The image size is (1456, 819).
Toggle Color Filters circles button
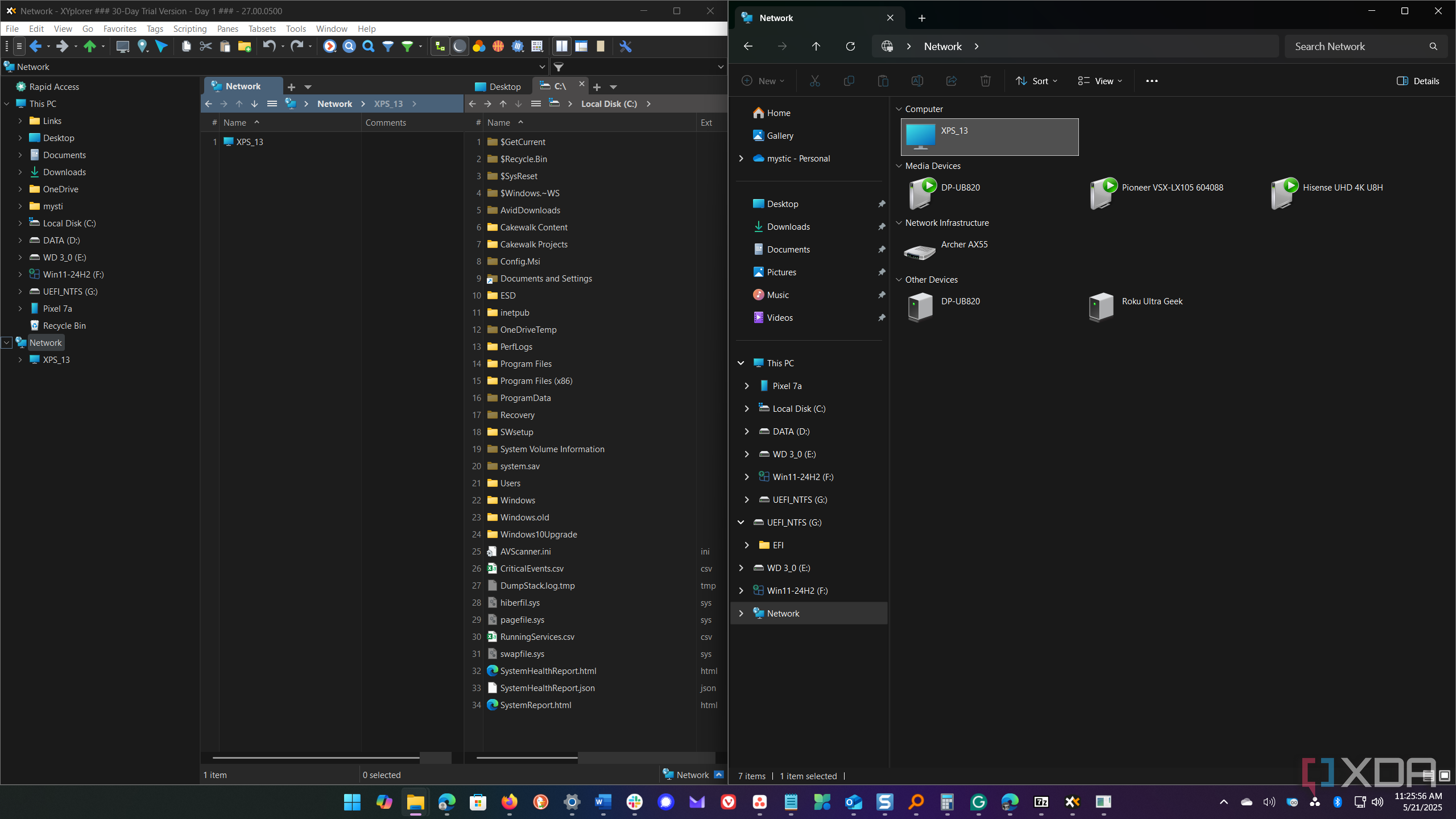479,47
